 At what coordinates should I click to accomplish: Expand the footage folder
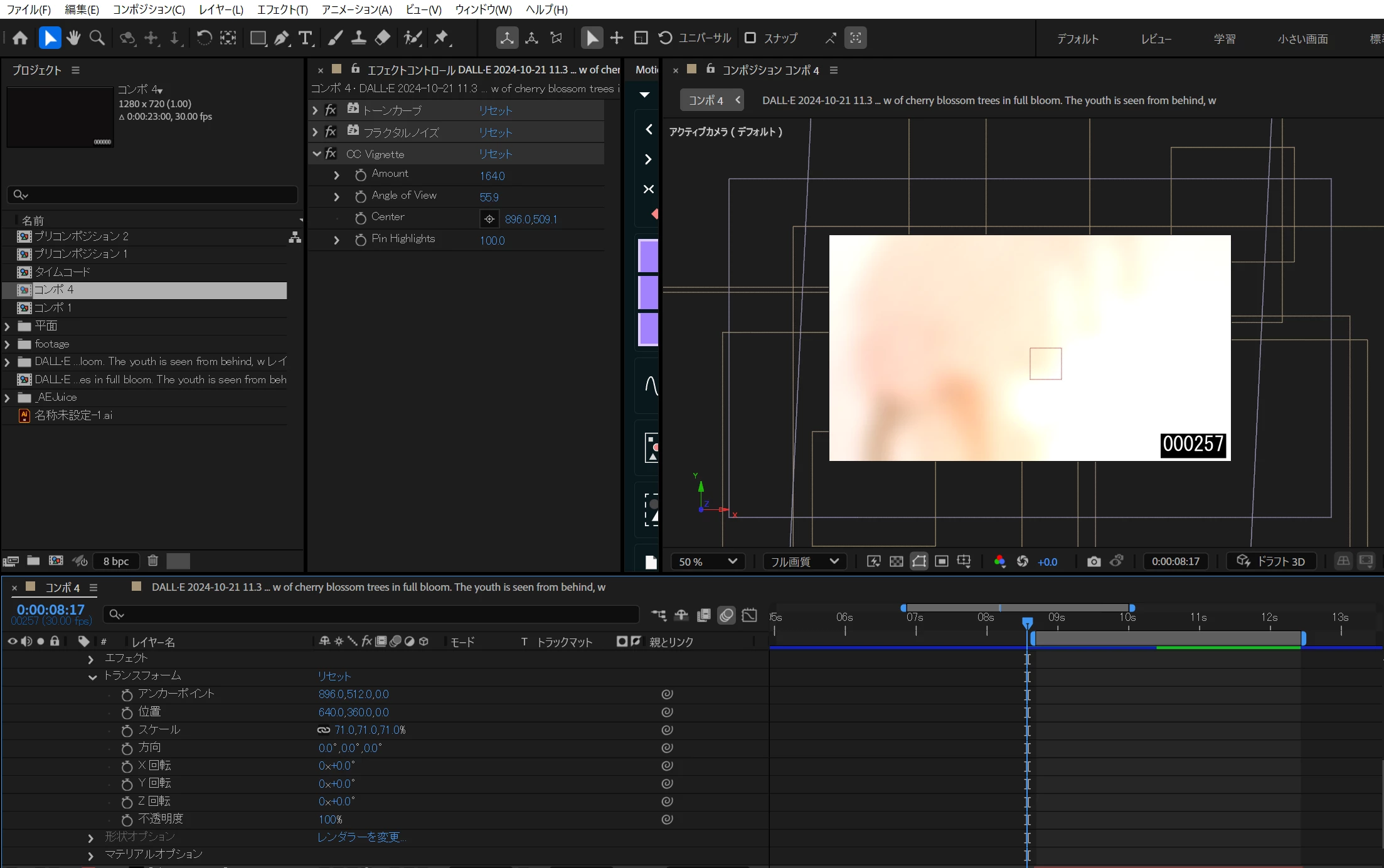[x=8, y=344]
